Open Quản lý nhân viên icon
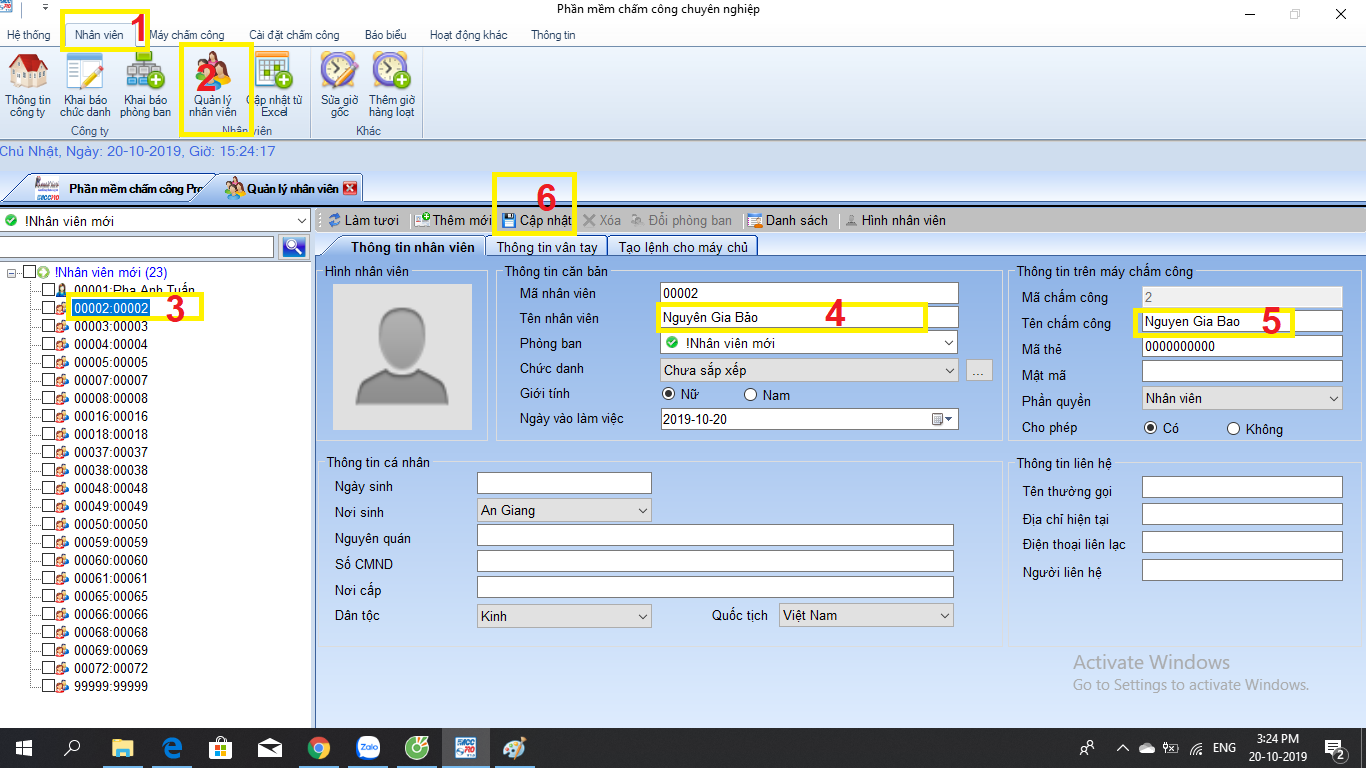The width and height of the screenshot is (1366, 768). pyautogui.click(x=213, y=73)
